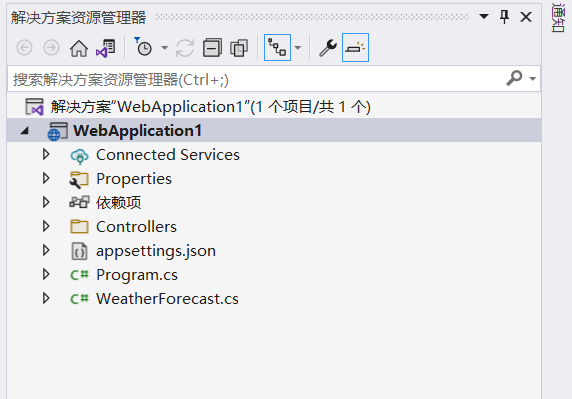This screenshot has width=572, height=399.
Task: Expand the Connected Services node
Action: [x=46, y=154]
